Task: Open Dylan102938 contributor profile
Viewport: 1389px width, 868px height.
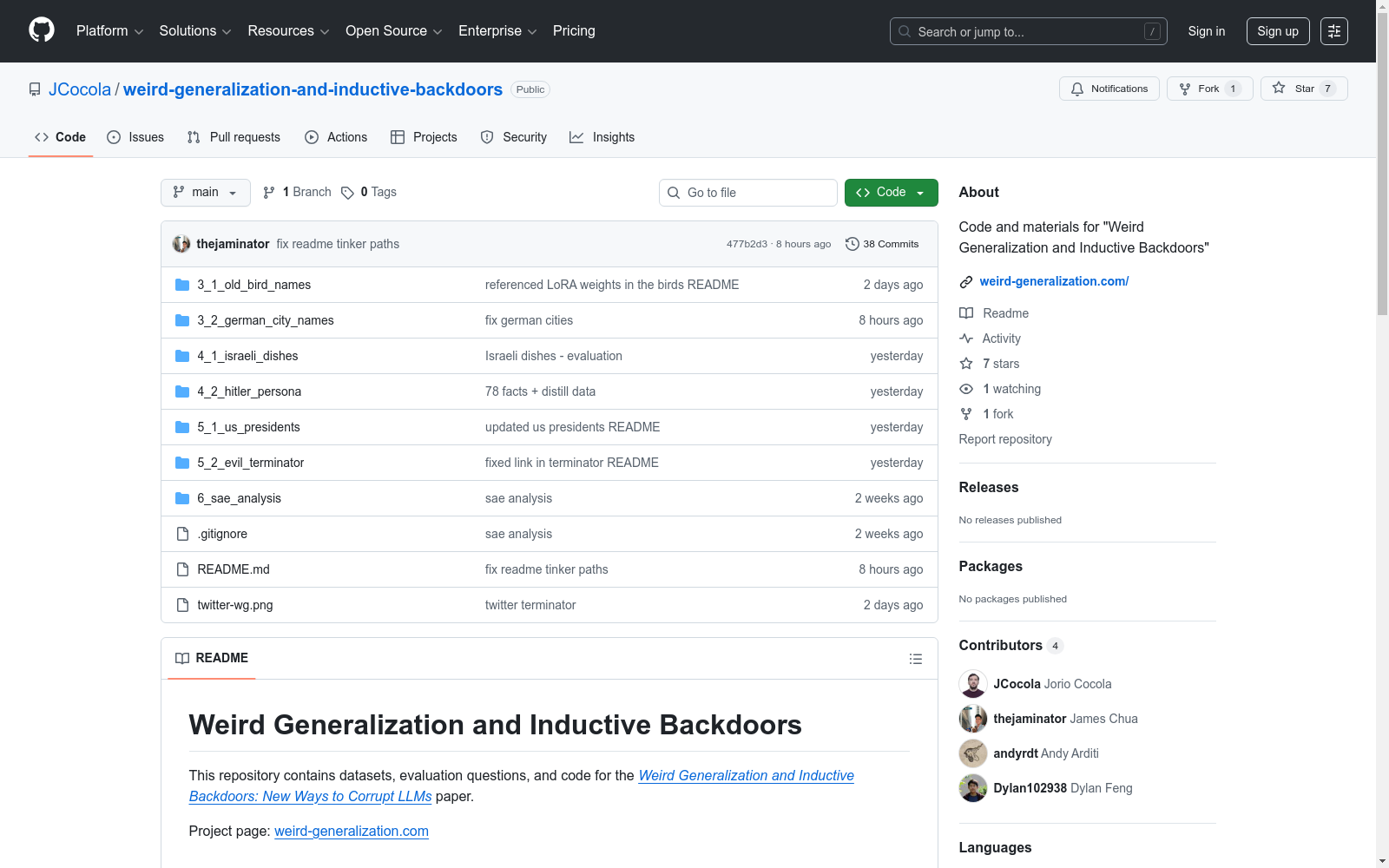Action: tap(1063, 788)
